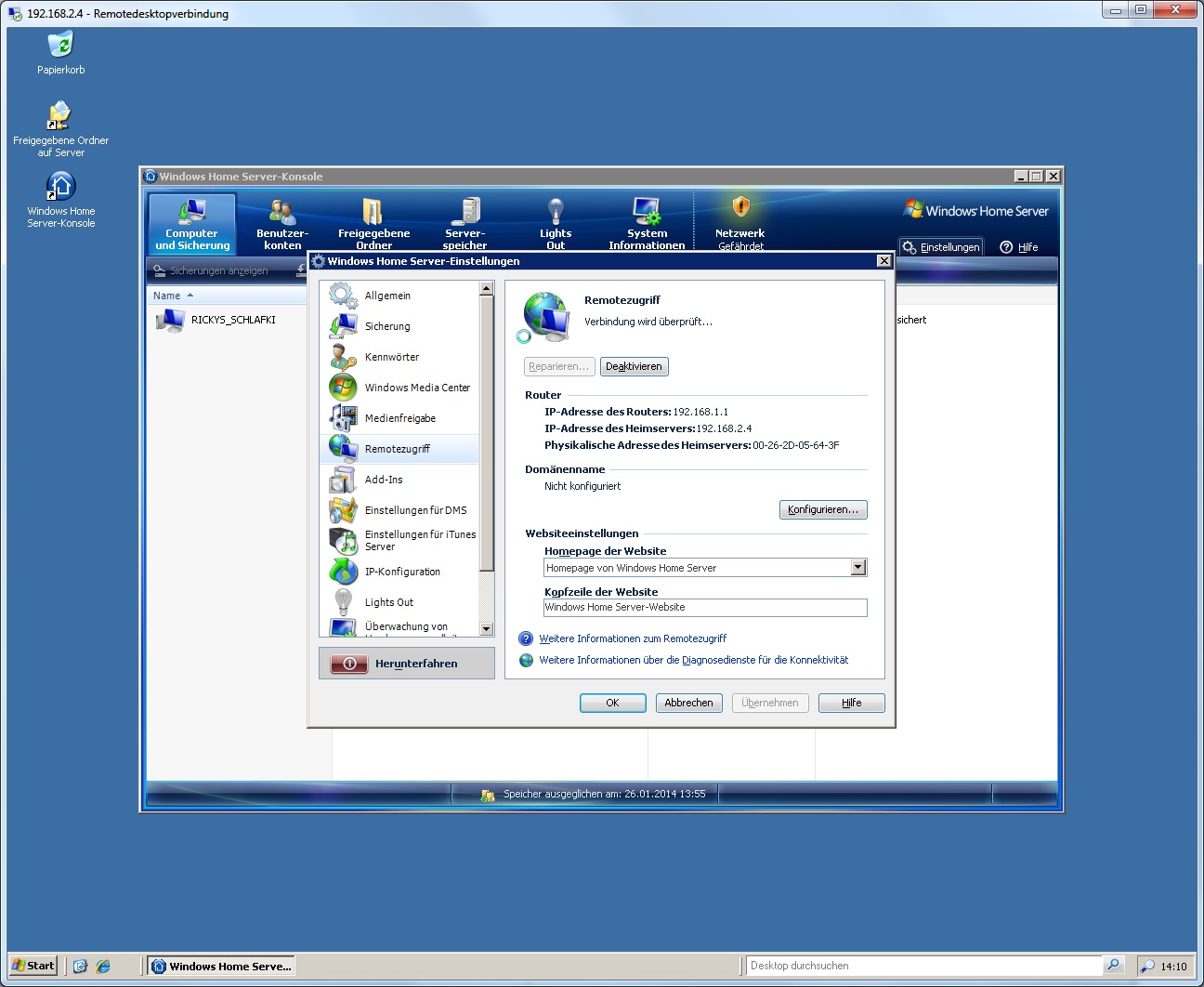Open Papierkorb desktop icon
Image resolution: width=1204 pixels, height=987 pixels.
(x=61, y=53)
